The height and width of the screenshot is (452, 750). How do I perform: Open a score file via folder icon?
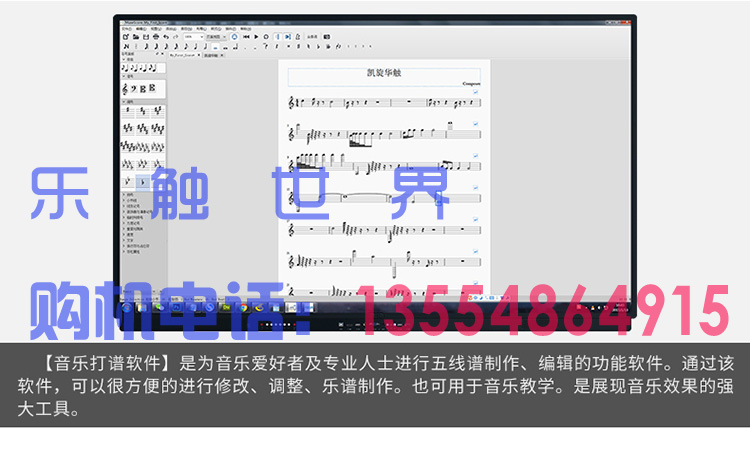click(136, 37)
